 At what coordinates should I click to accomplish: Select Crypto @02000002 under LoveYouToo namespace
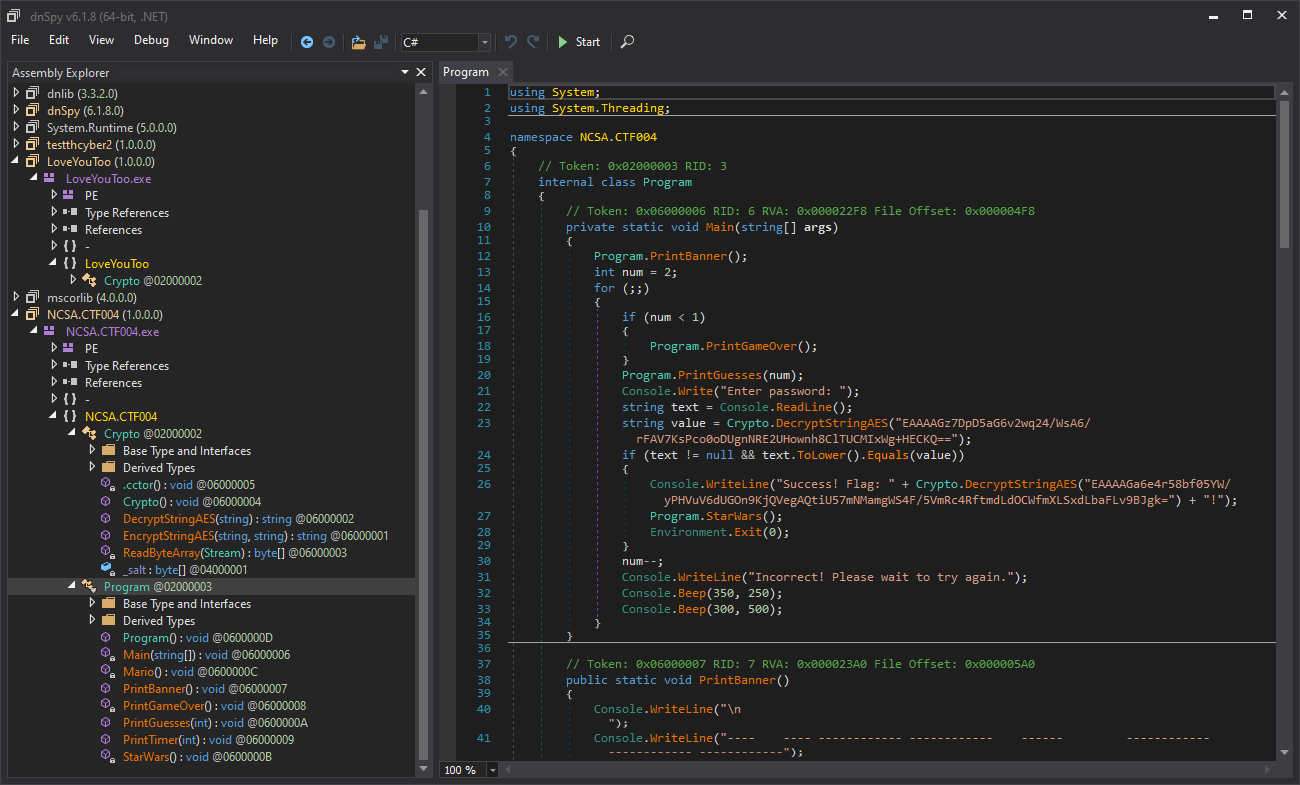(152, 280)
